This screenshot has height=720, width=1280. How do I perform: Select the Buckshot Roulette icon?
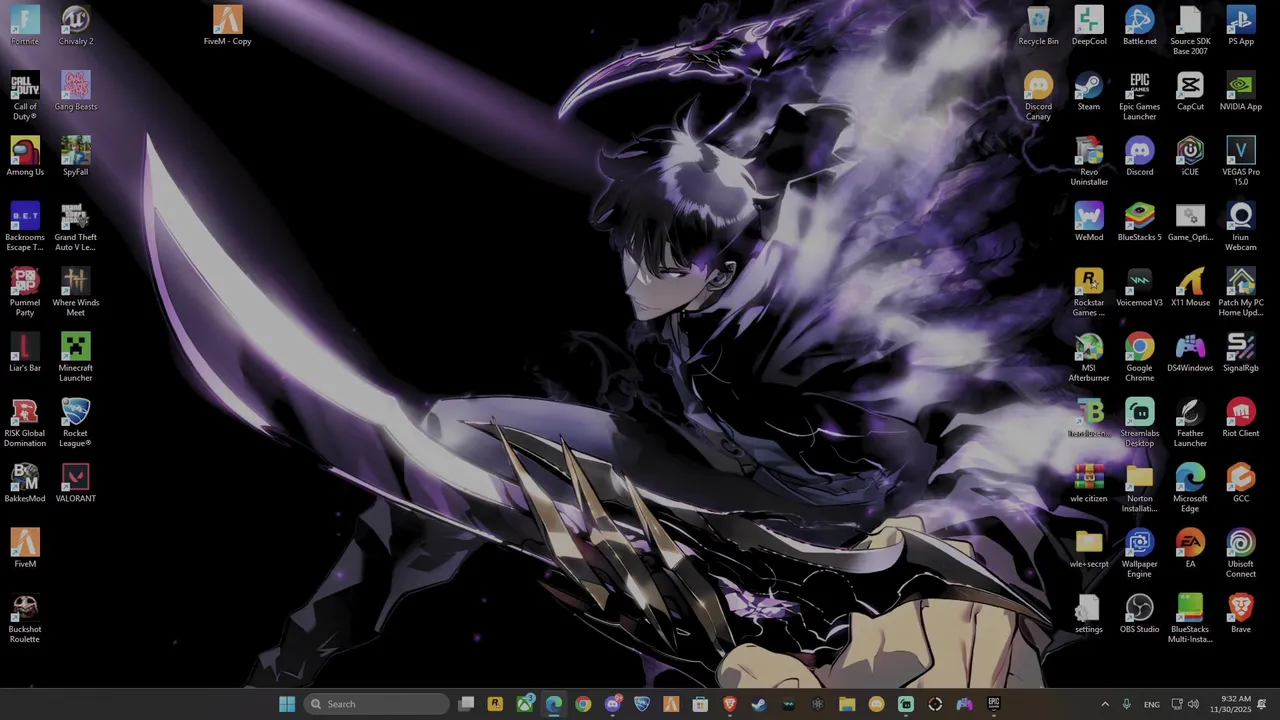coord(25,619)
